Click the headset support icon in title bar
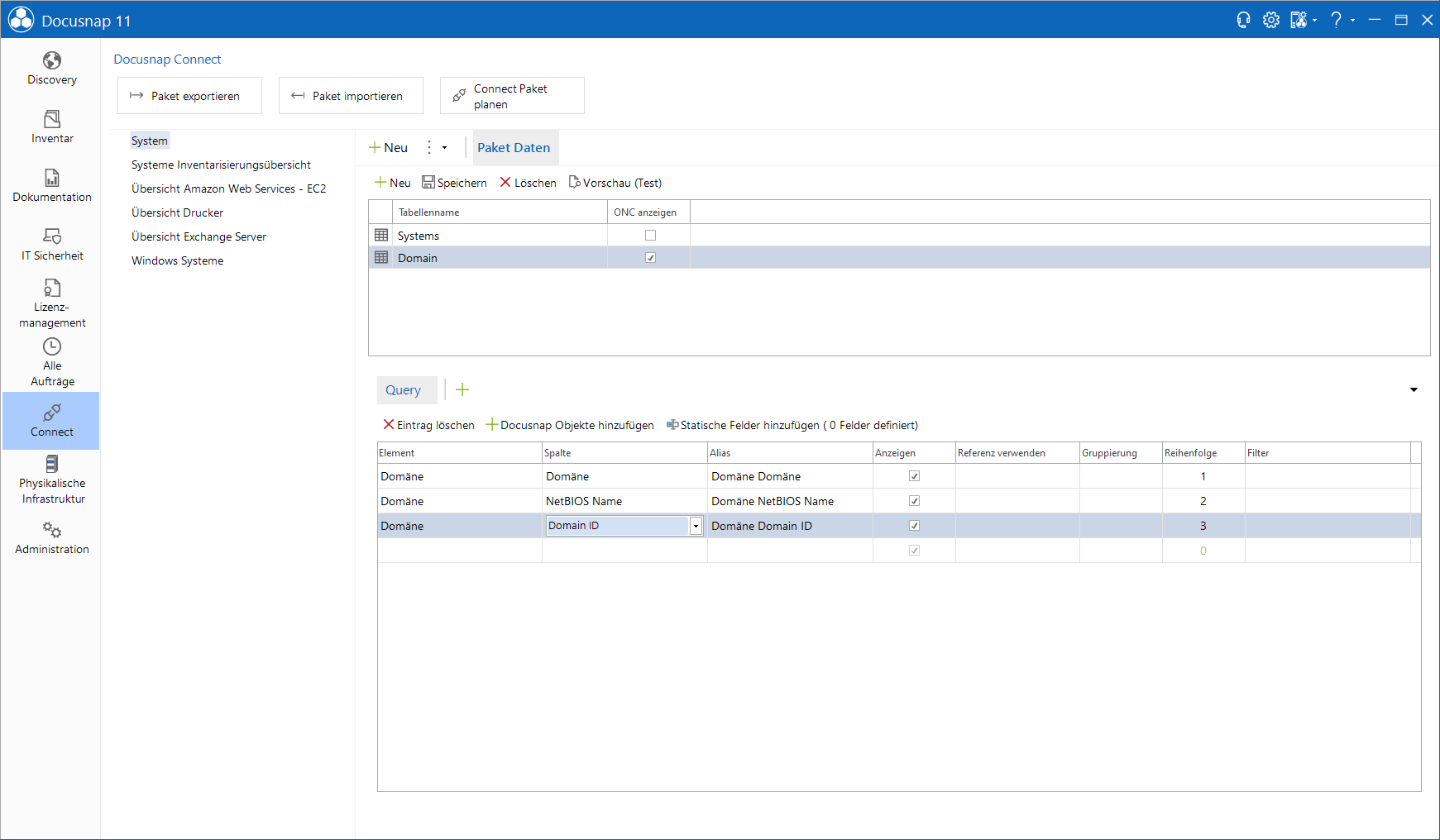1440x840 pixels. tap(1243, 20)
